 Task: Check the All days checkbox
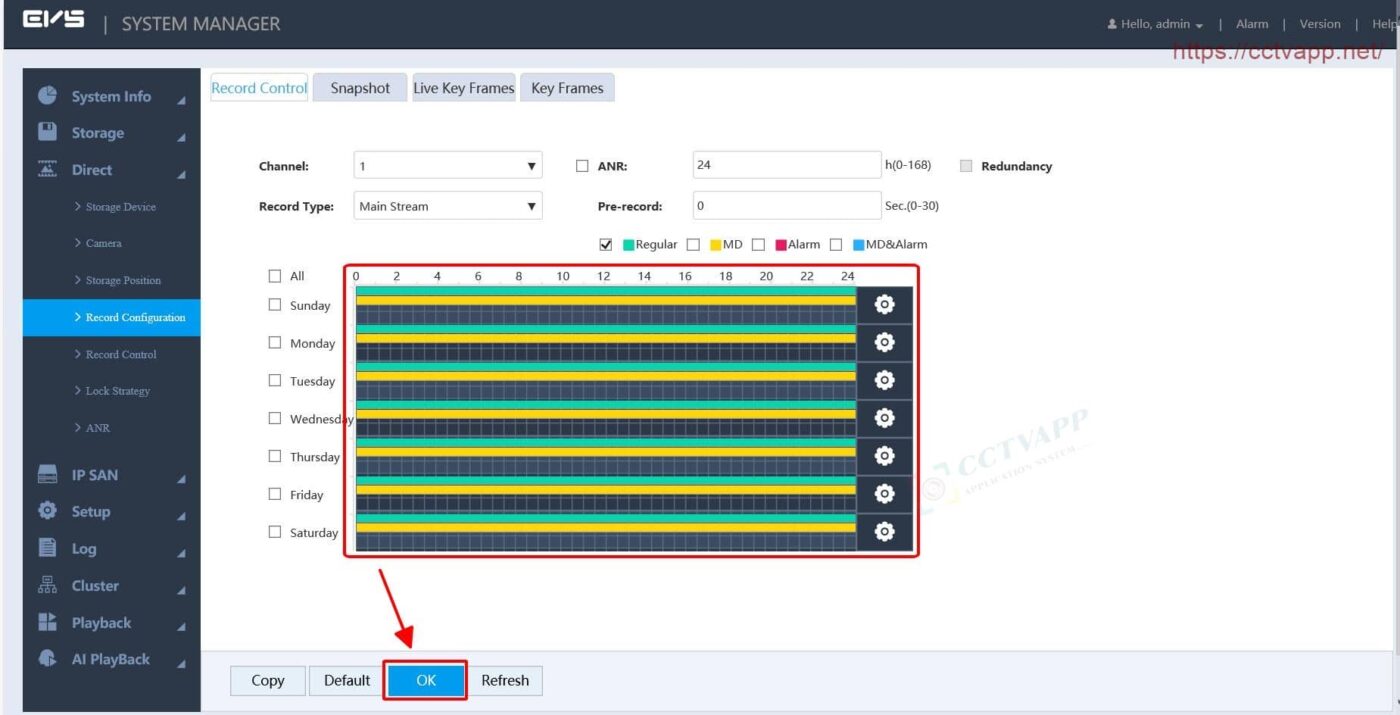(x=275, y=276)
